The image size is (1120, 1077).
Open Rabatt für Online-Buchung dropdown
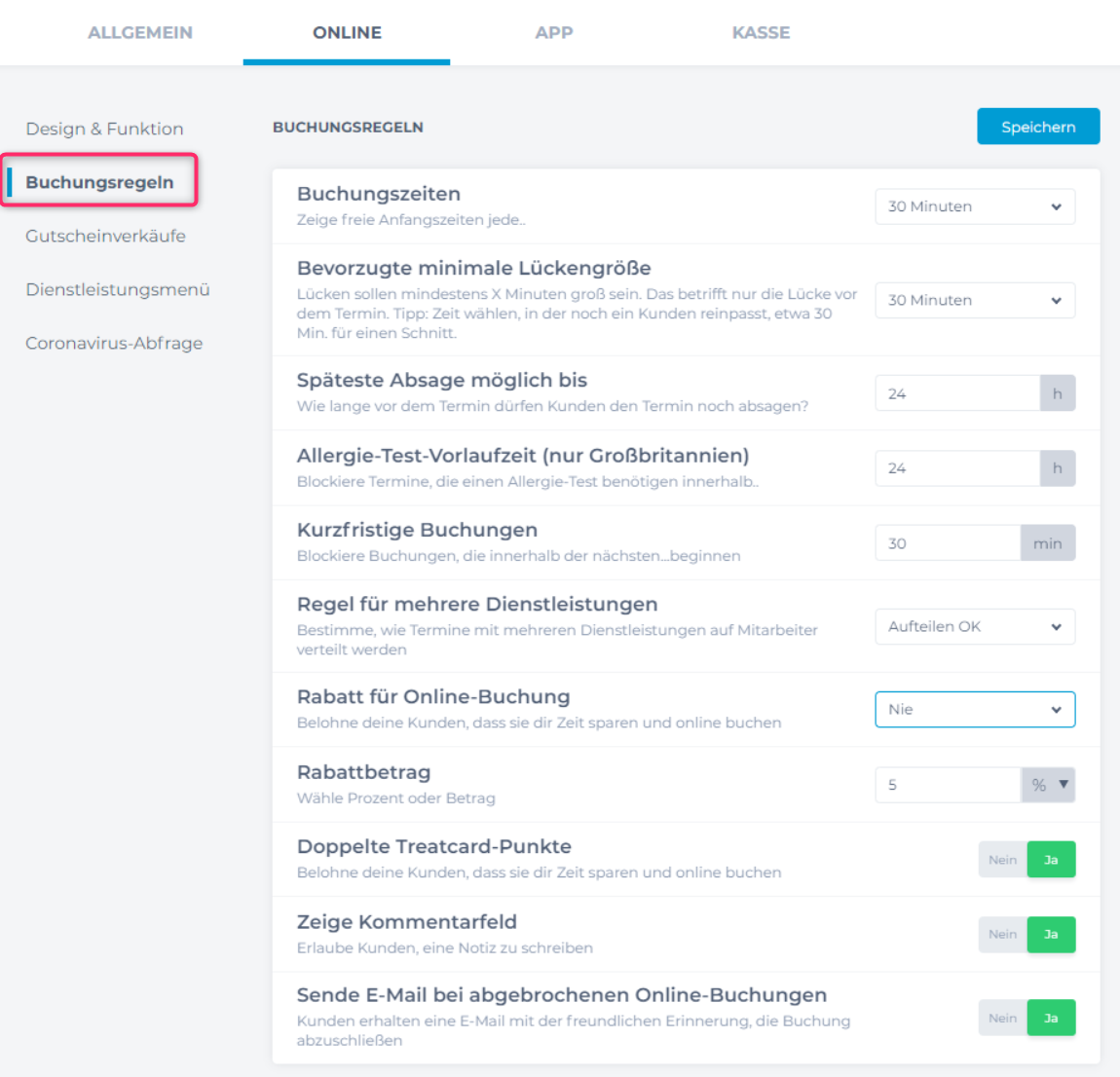tap(974, 709)
